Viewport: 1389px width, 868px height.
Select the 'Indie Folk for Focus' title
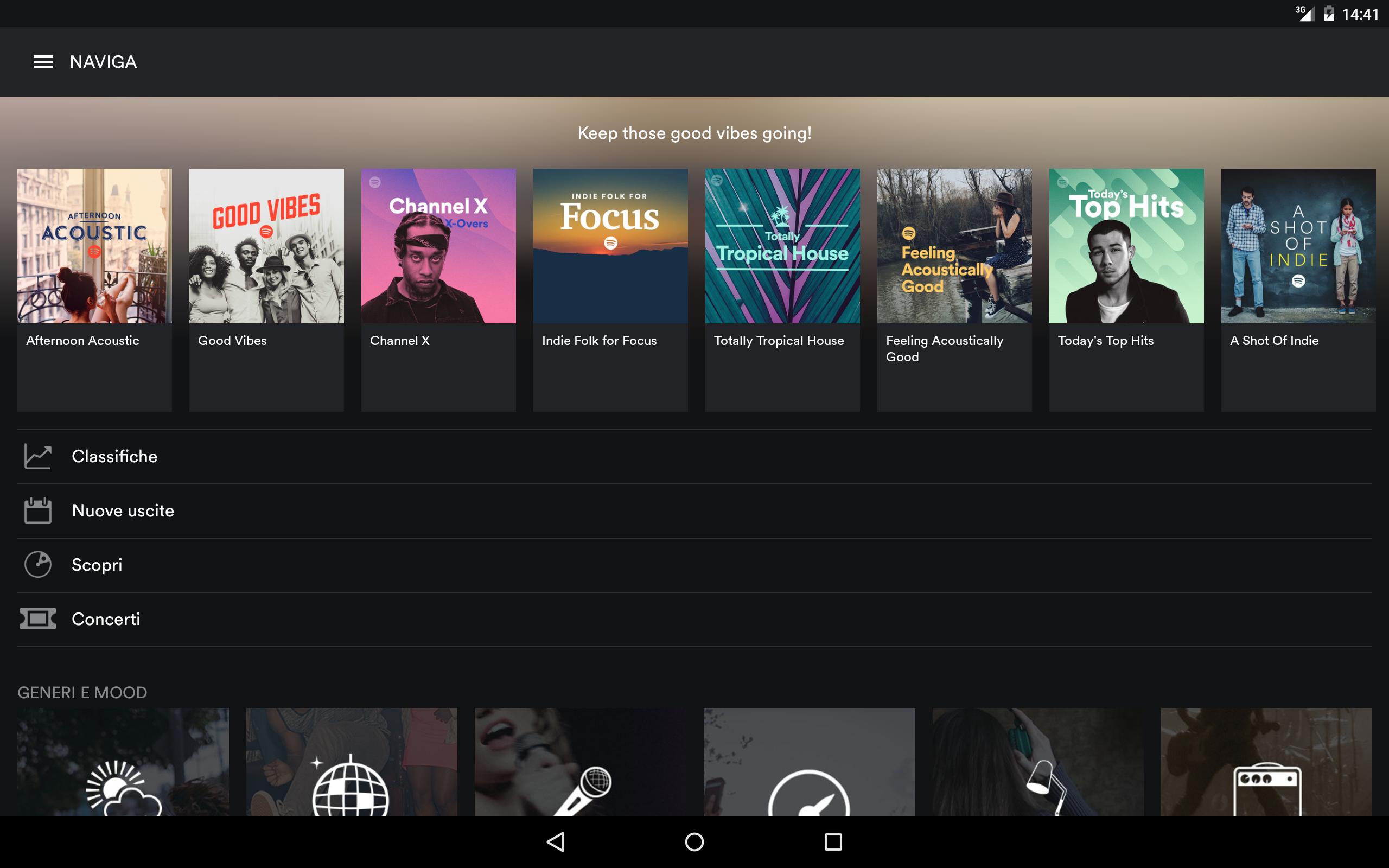click(599, 341)
